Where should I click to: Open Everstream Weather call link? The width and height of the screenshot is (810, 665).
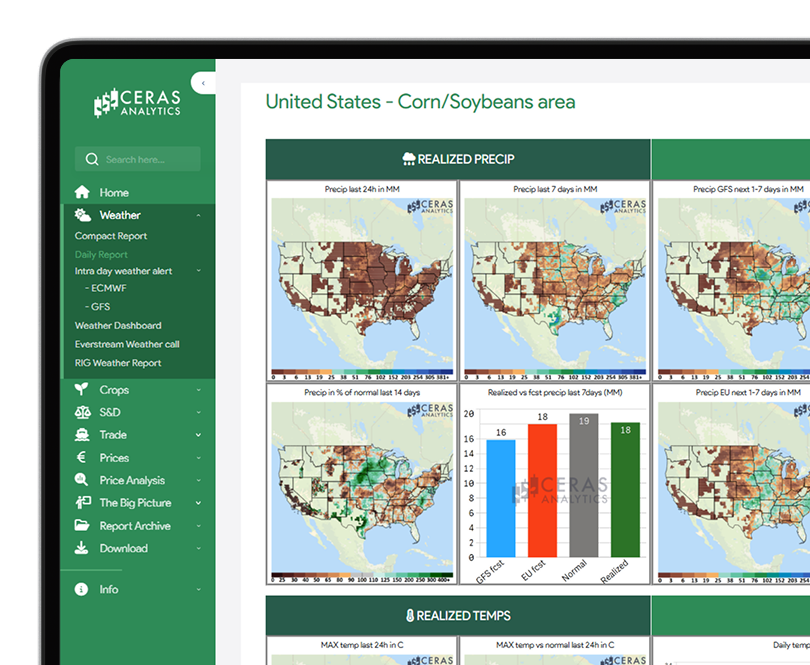[x=127, y=344]
